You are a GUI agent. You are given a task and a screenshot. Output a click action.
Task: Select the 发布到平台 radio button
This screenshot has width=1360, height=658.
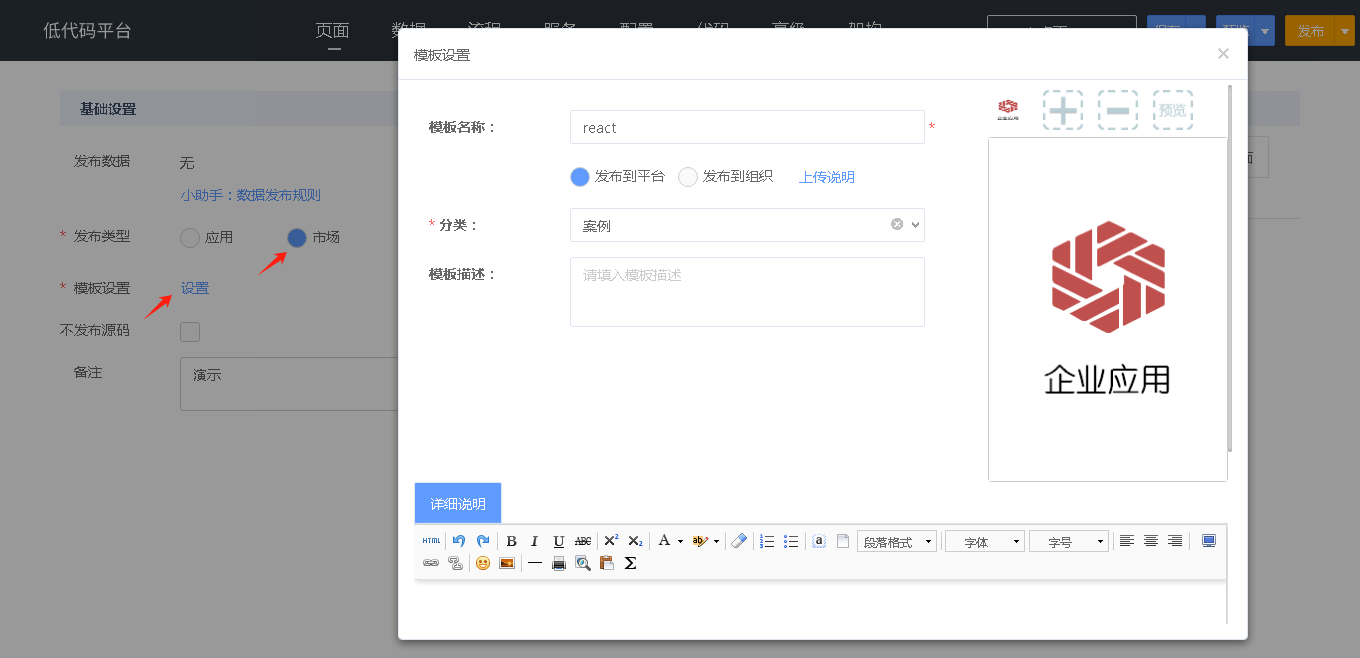pyautogui.click(x=580, y=177)
